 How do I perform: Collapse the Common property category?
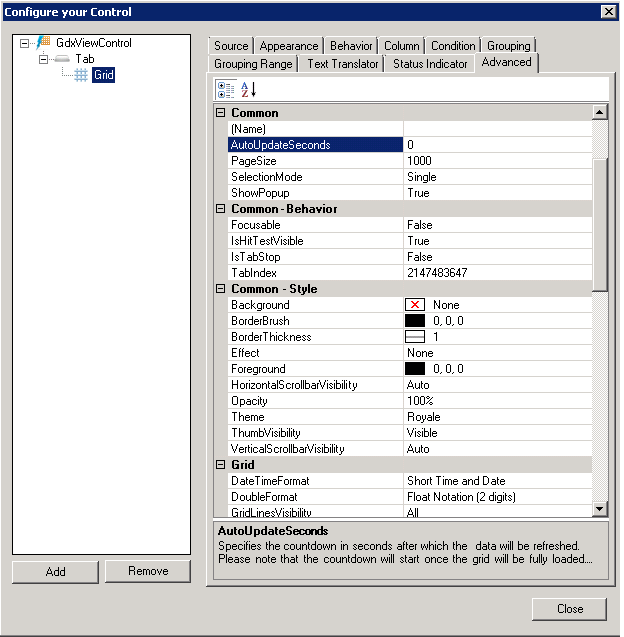[x=221, y=113]
